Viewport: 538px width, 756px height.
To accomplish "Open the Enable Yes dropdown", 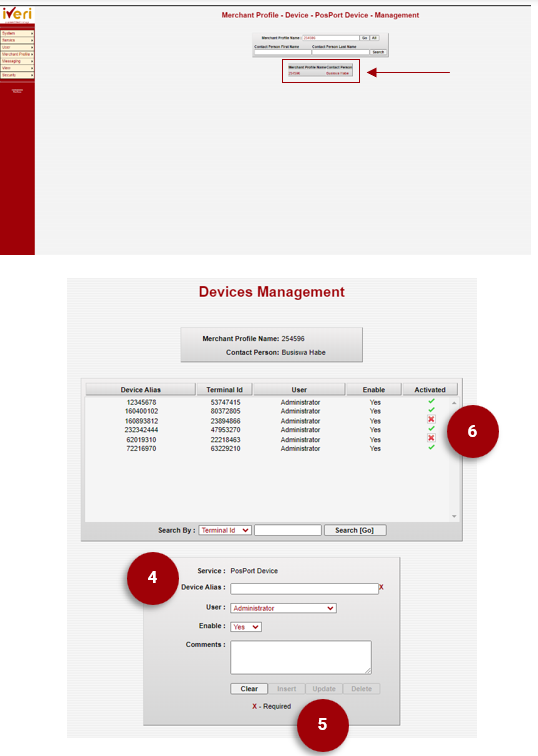I will (x=246, y=627).
